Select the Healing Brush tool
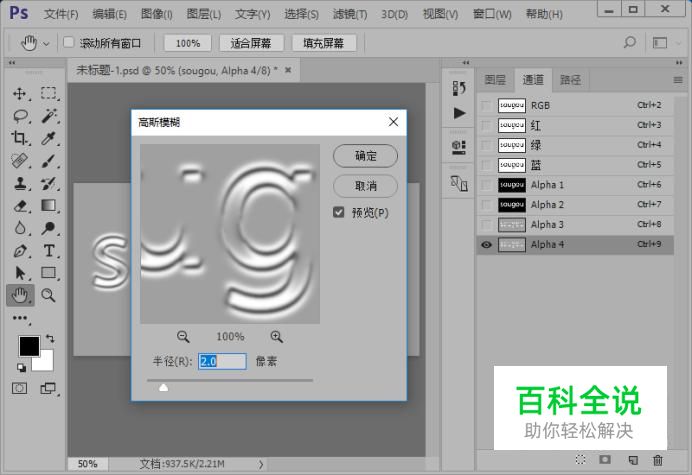The width and height of the screenshot is (692, 475). coord(19,161)
